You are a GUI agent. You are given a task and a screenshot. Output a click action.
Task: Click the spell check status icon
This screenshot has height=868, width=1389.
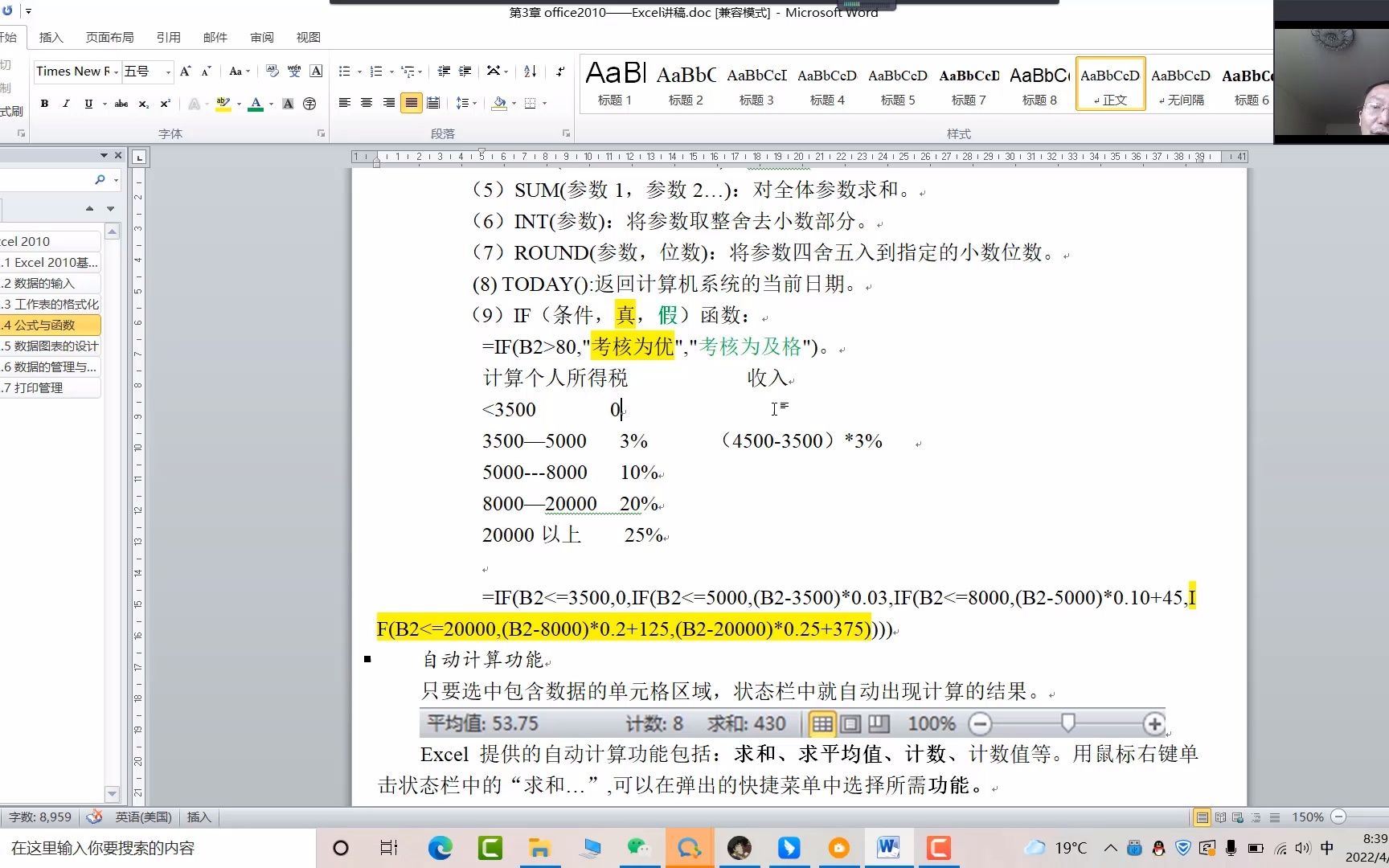tap(94, 817)
